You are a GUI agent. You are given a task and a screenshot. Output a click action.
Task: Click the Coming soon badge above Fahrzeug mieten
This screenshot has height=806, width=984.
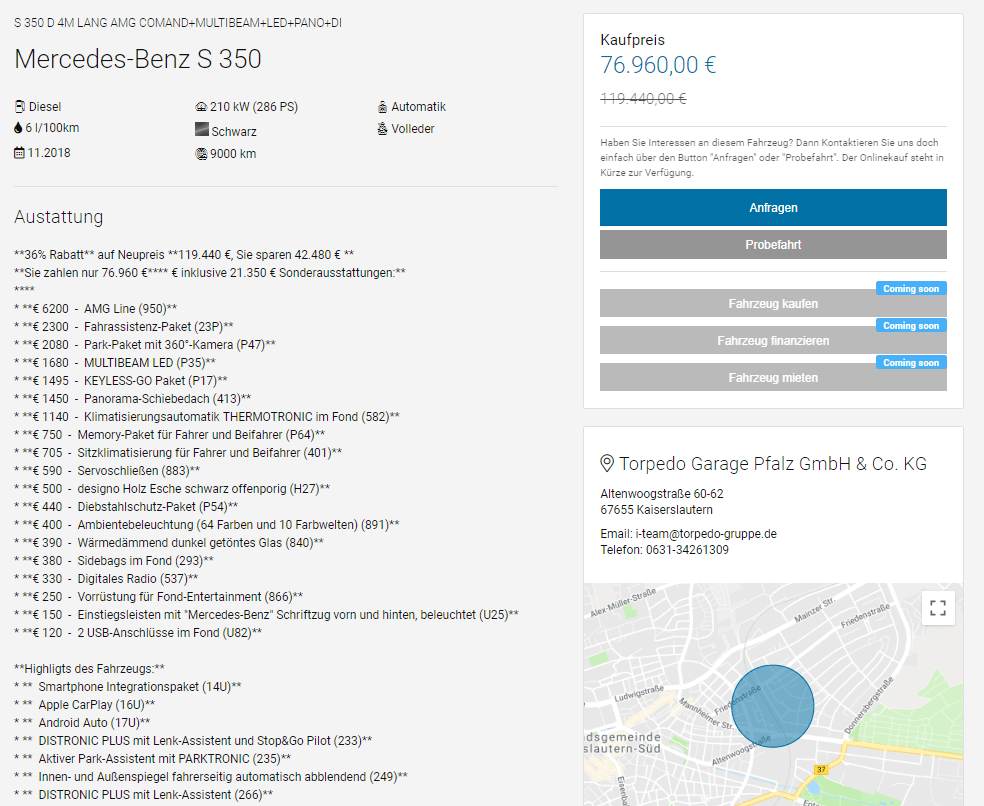click(911, 363)
